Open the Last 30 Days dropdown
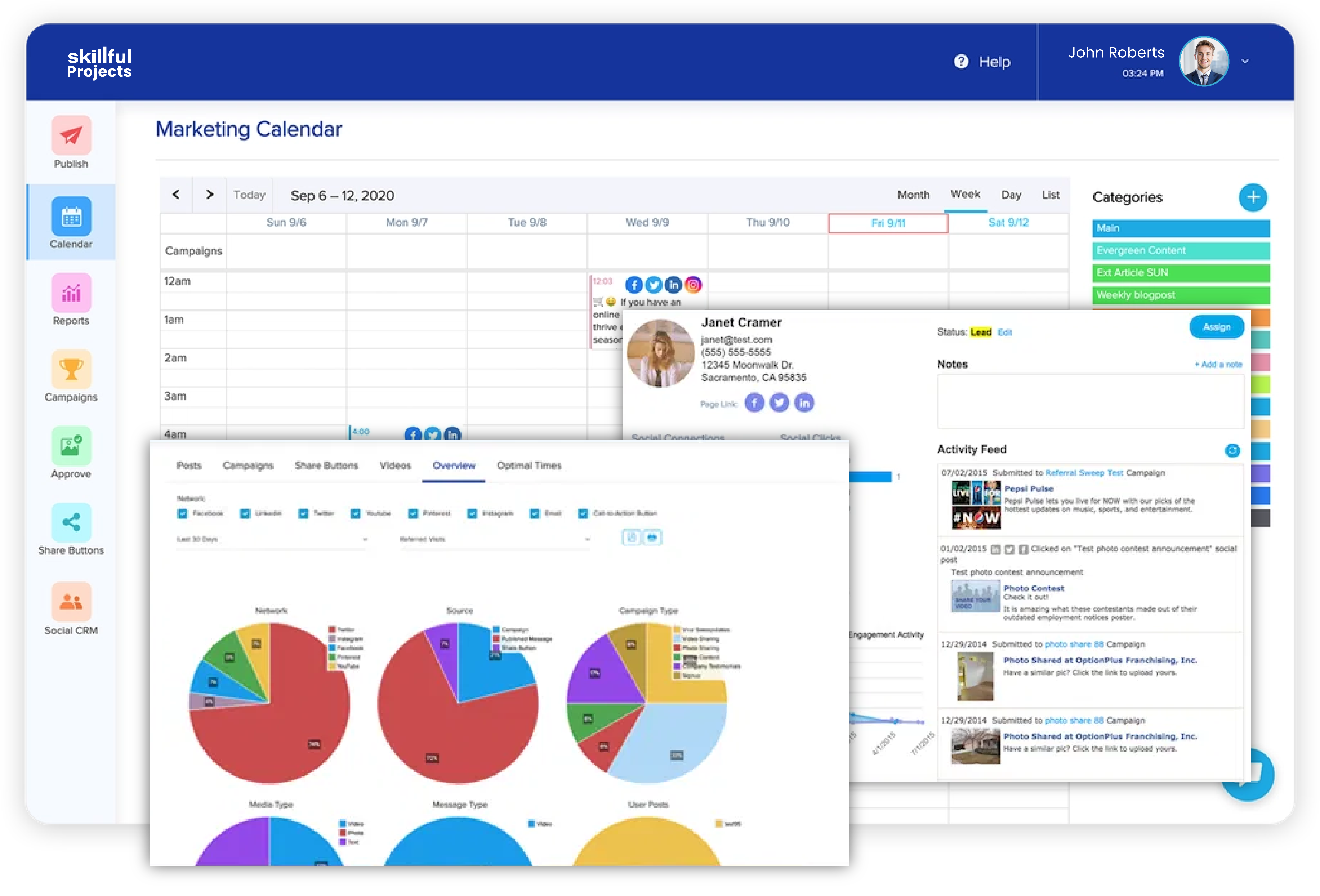This screenshot has height=896, width=1320. [271, 539]
